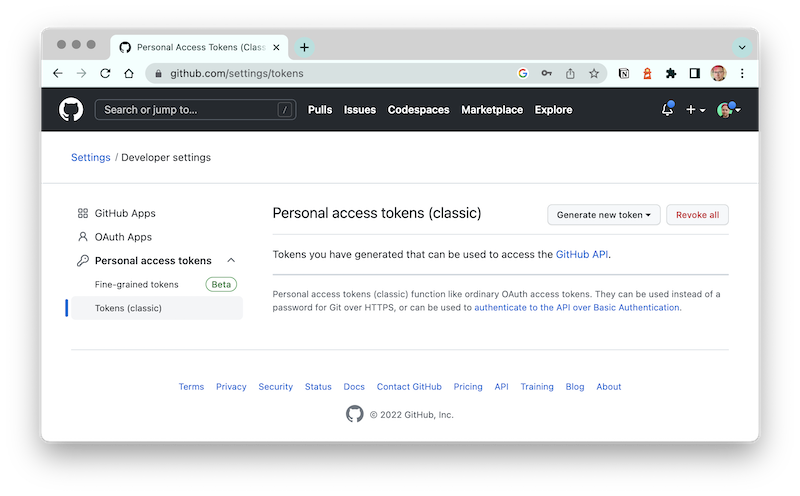The height and width of the screenshot is (496, 800).
Task: Open Explore in the GitHub header
Action: click(x=554, y=110)
